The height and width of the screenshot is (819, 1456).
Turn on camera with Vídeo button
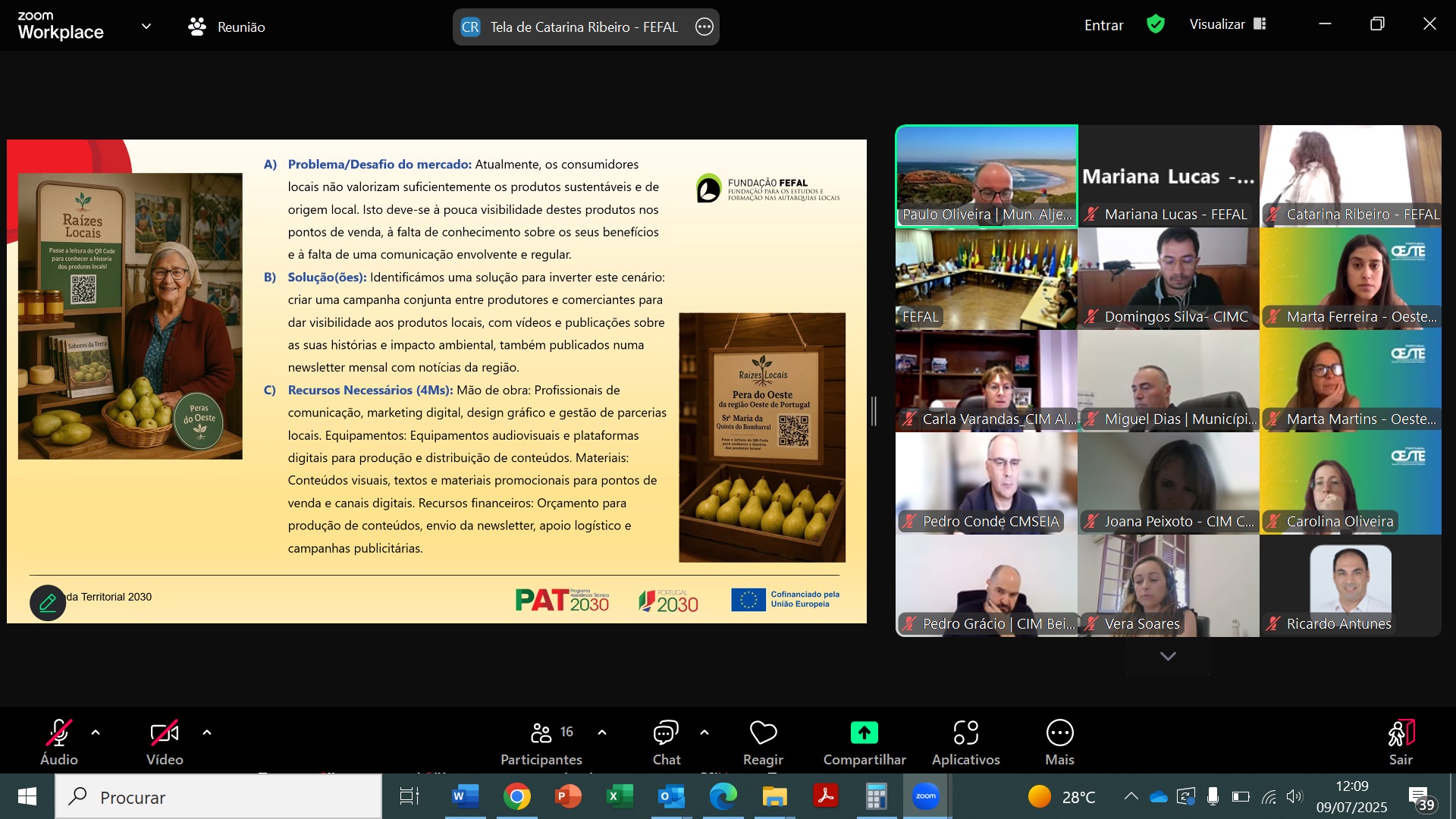click(x=165, y=742)
